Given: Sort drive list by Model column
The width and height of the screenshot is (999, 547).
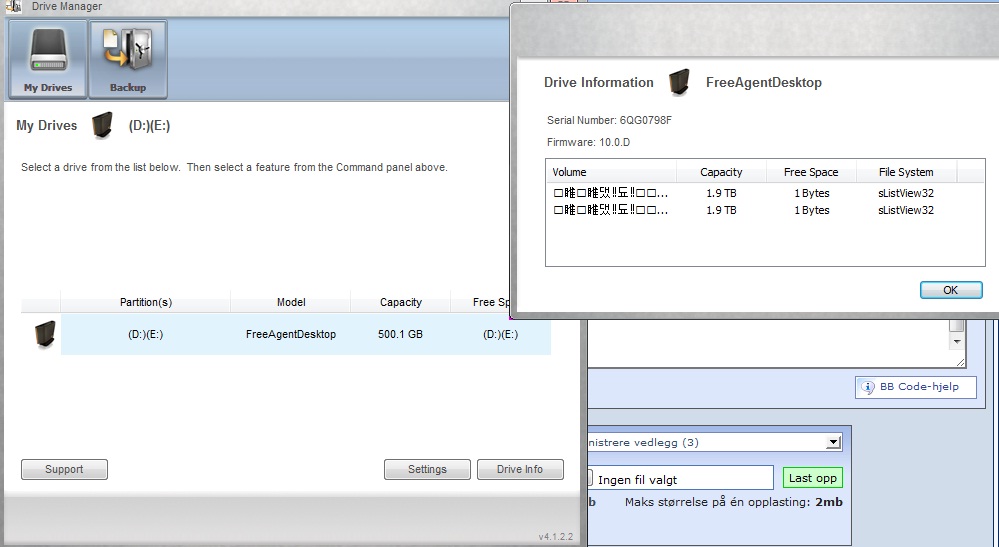Looking at the screenshot, I should point(291,302).
